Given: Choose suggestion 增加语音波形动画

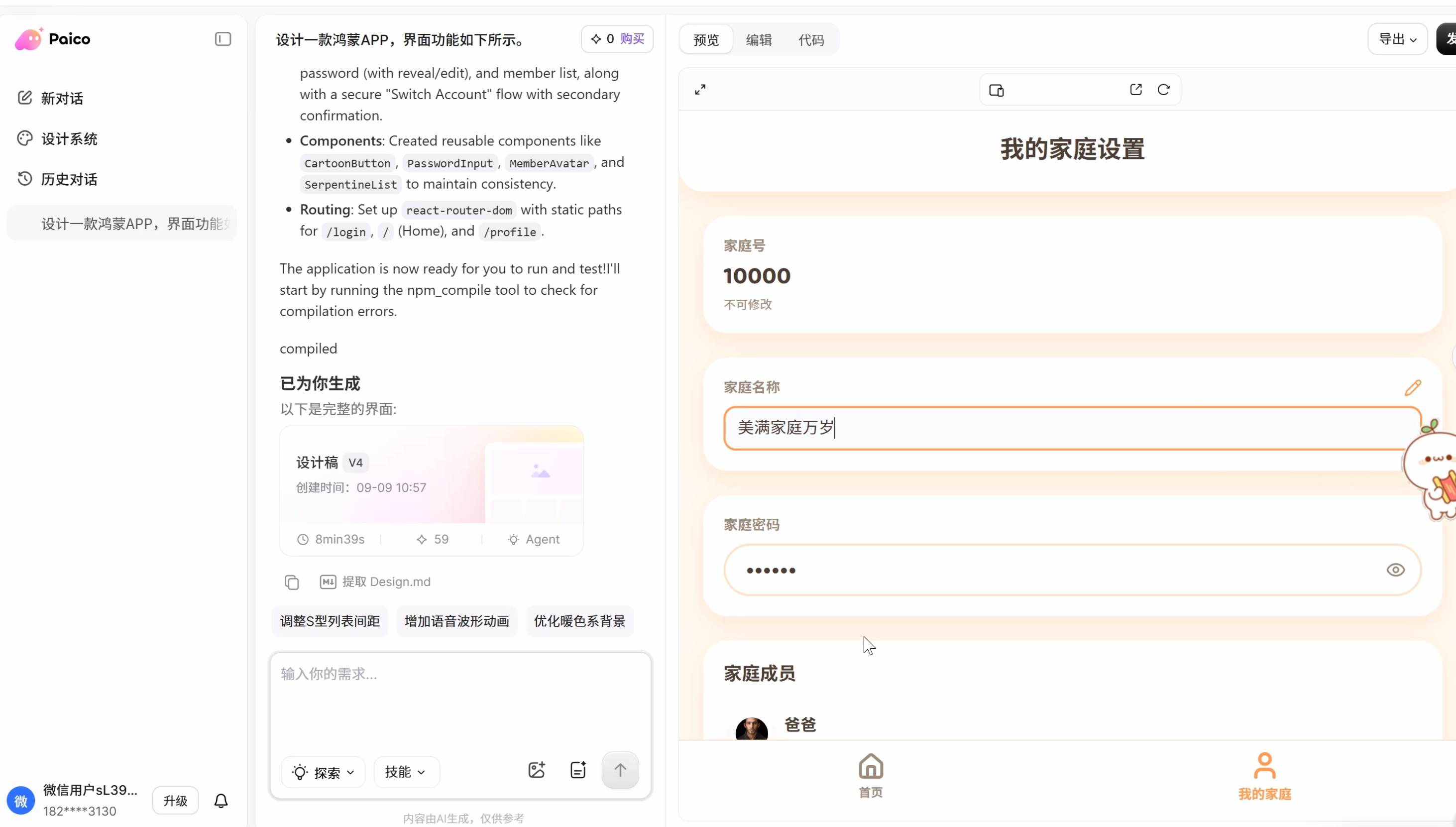Looking at the screenshot, I should 456,621.
